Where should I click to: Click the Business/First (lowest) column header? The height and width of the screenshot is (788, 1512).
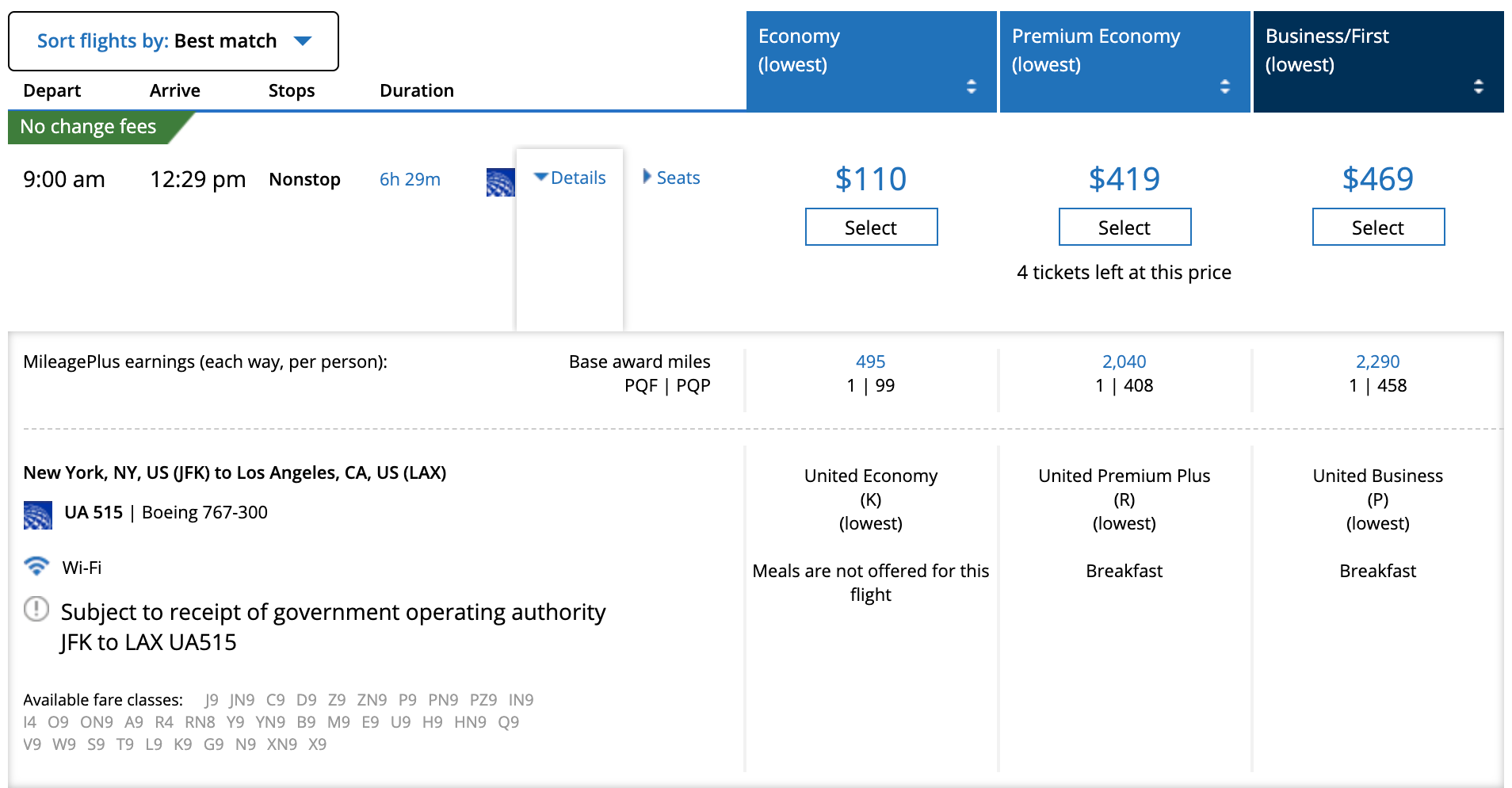tap(1379, 61)
